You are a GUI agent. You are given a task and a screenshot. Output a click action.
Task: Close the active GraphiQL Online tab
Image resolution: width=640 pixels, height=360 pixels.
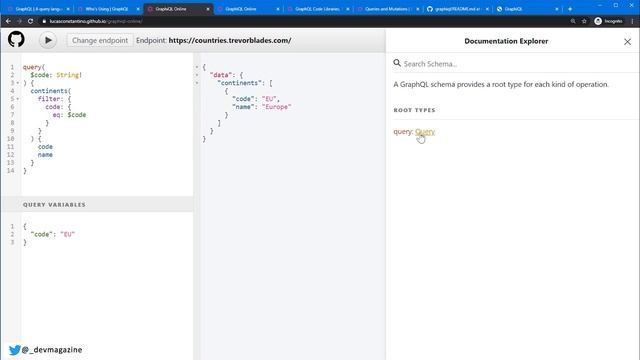208,9
